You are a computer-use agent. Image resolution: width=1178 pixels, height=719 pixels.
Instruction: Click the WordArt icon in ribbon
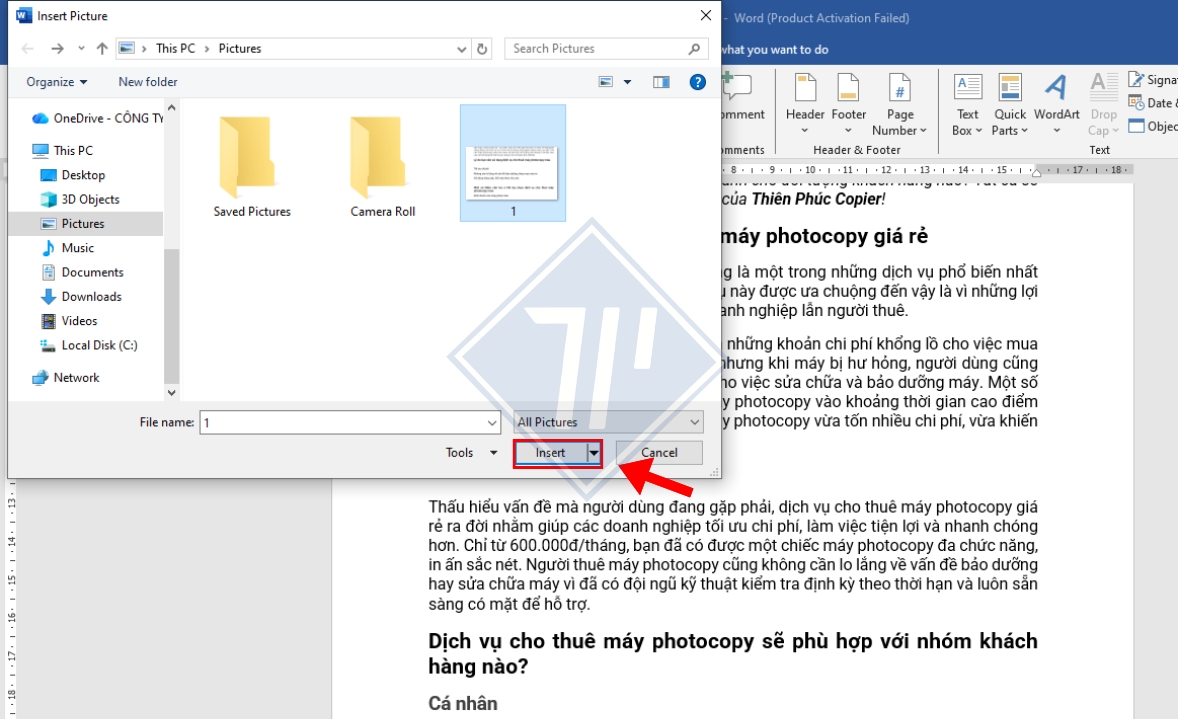point(1056,101)
